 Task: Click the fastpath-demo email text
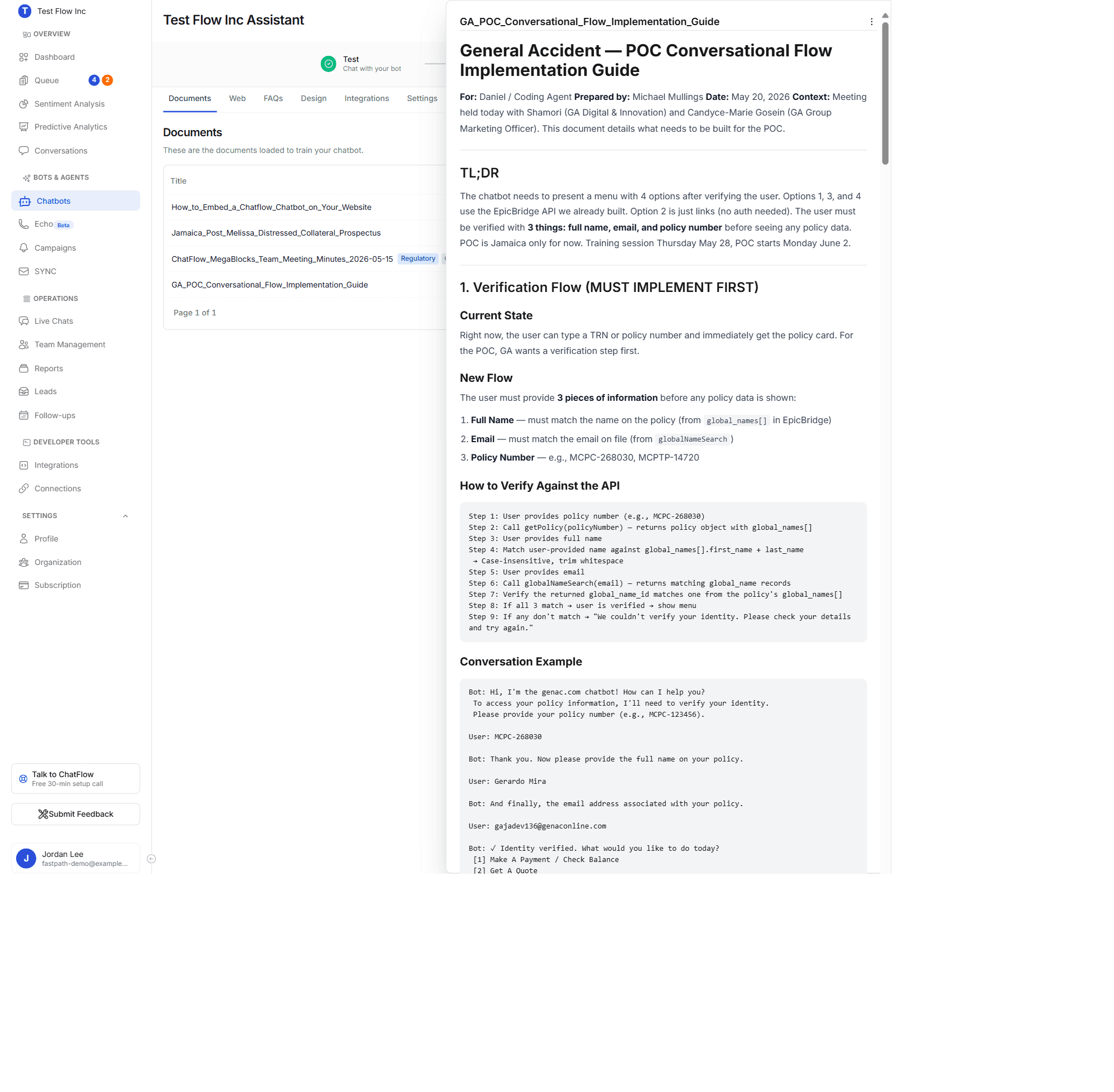[x=85, y=864]
